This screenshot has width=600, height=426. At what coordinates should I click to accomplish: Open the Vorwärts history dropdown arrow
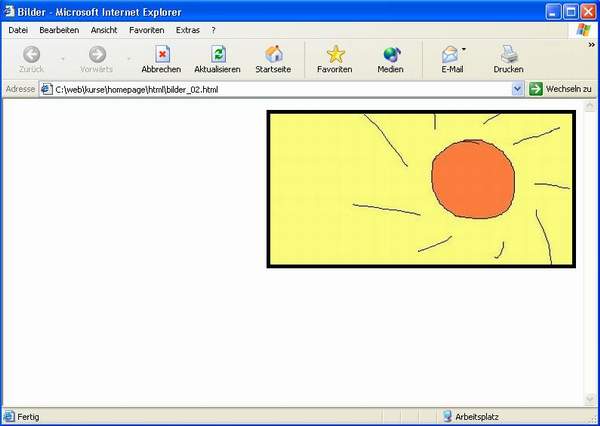point(129,59)
